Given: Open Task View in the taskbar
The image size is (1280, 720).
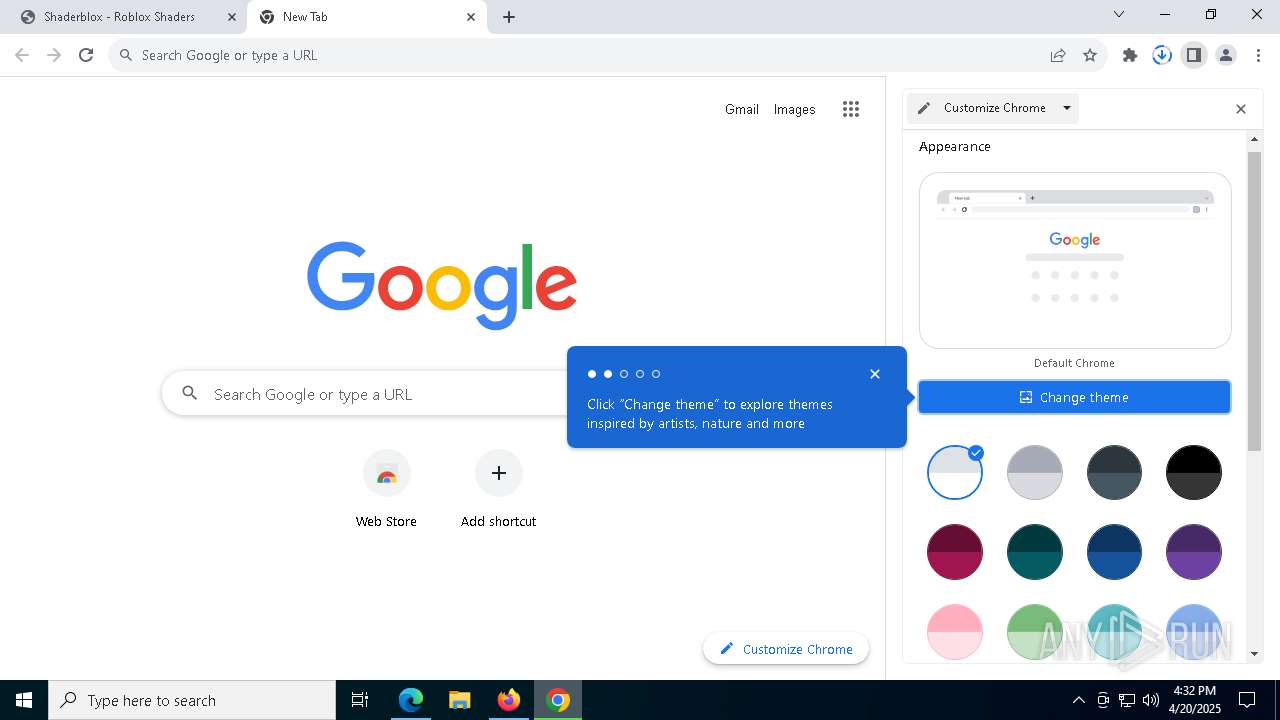Looking at the screenshot, I should click(x=360, y=700).
